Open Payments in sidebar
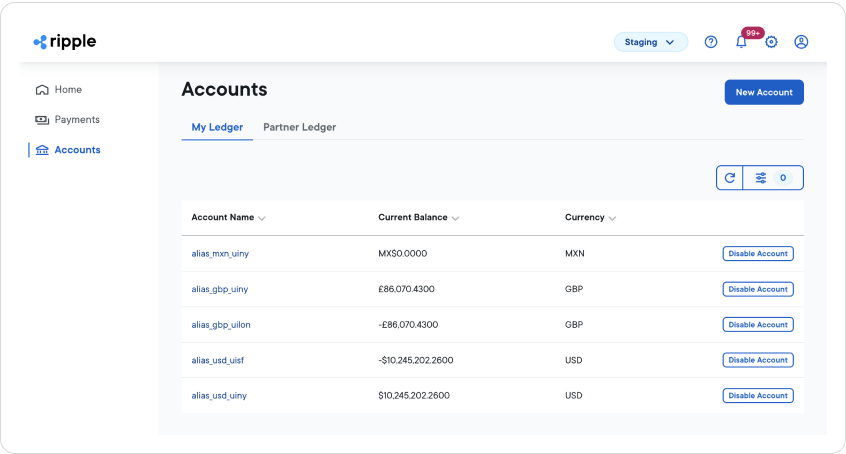The width and height of the screenshot is (846, 454). tap(76, 120)
